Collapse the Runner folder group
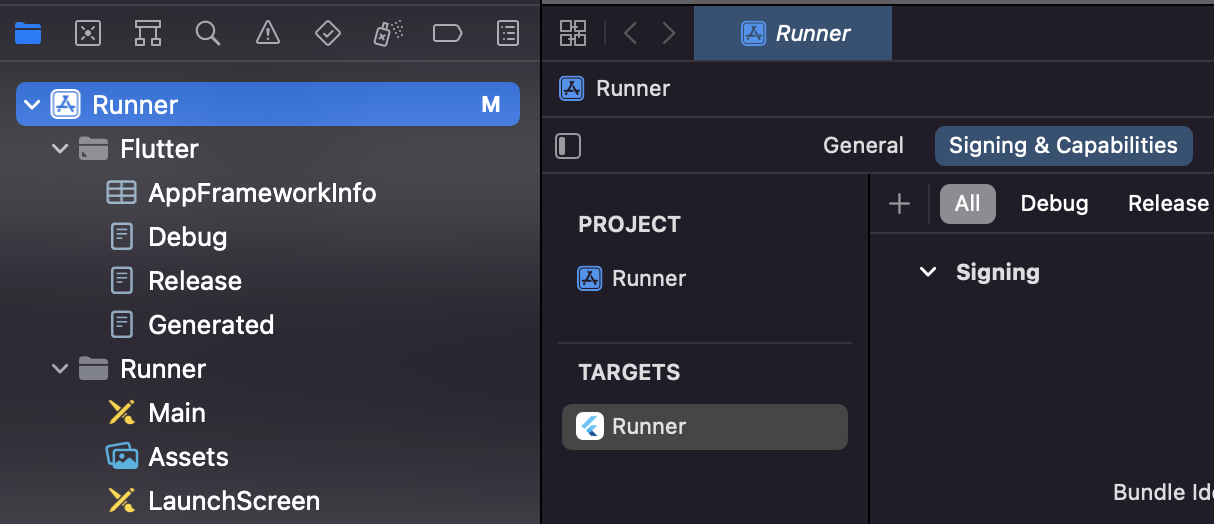 pos(60,369)
